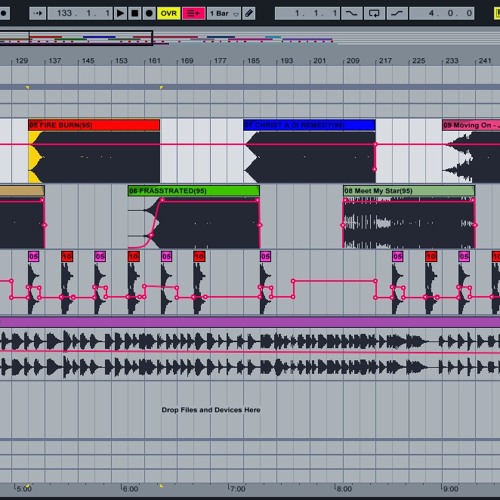Click the 7:00 mark on time ruler

click(x=237, y=489)
